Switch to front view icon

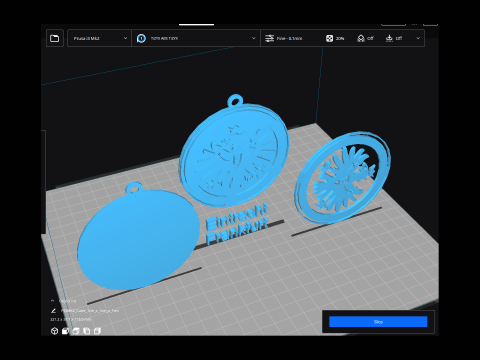coord(65,331)
